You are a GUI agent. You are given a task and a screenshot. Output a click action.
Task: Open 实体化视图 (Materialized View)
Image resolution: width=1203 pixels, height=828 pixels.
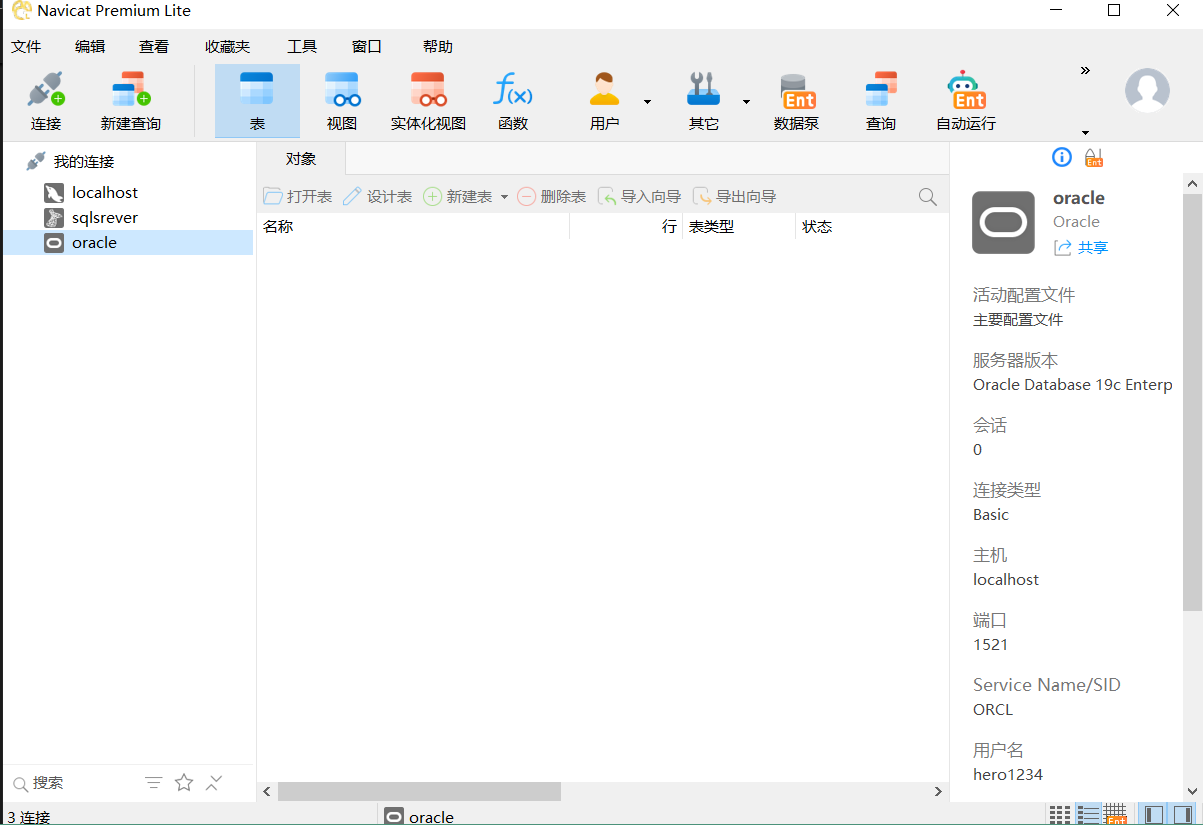pyautogui.click(x=428, y=101)
